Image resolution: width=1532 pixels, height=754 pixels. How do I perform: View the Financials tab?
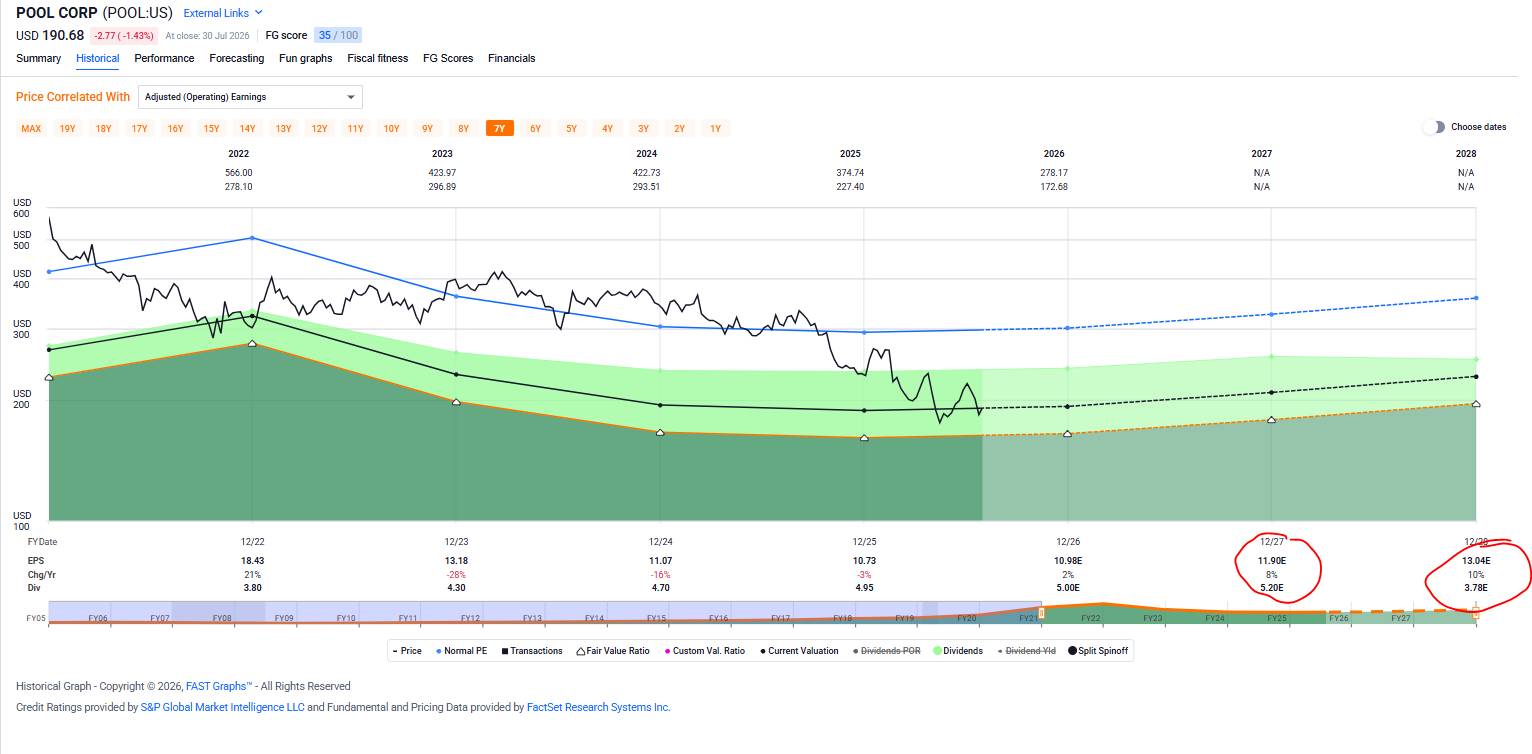pos(512,58)
